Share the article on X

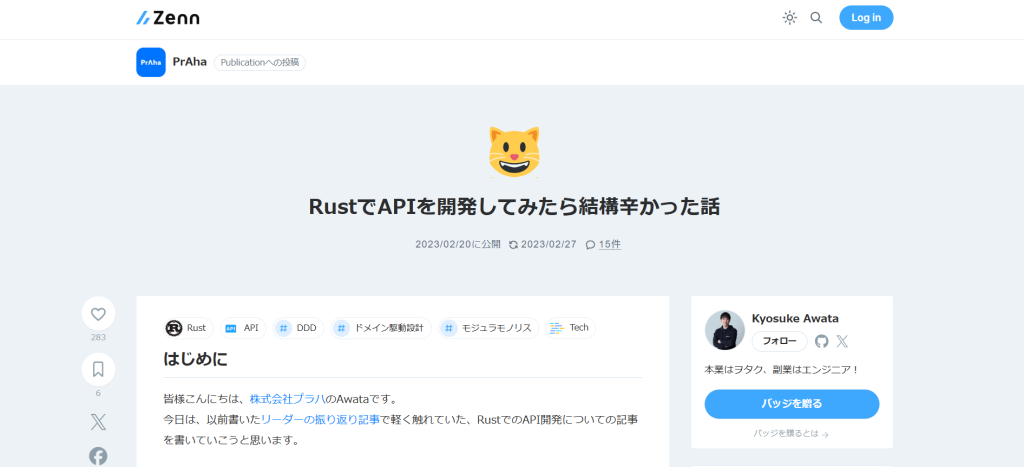(98, 422)
